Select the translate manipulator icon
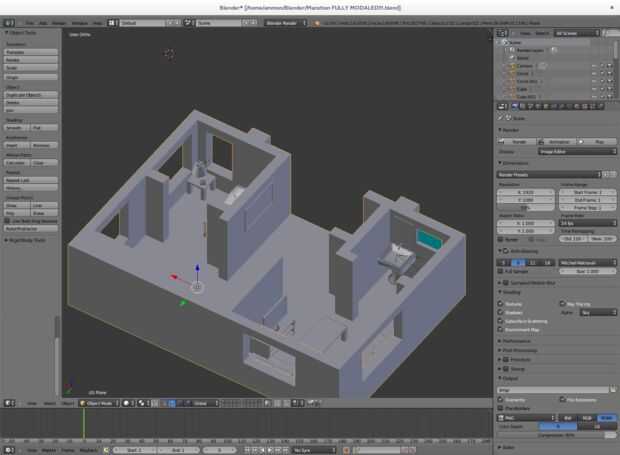Screen dimensions: 620x455 pos(172,403)
